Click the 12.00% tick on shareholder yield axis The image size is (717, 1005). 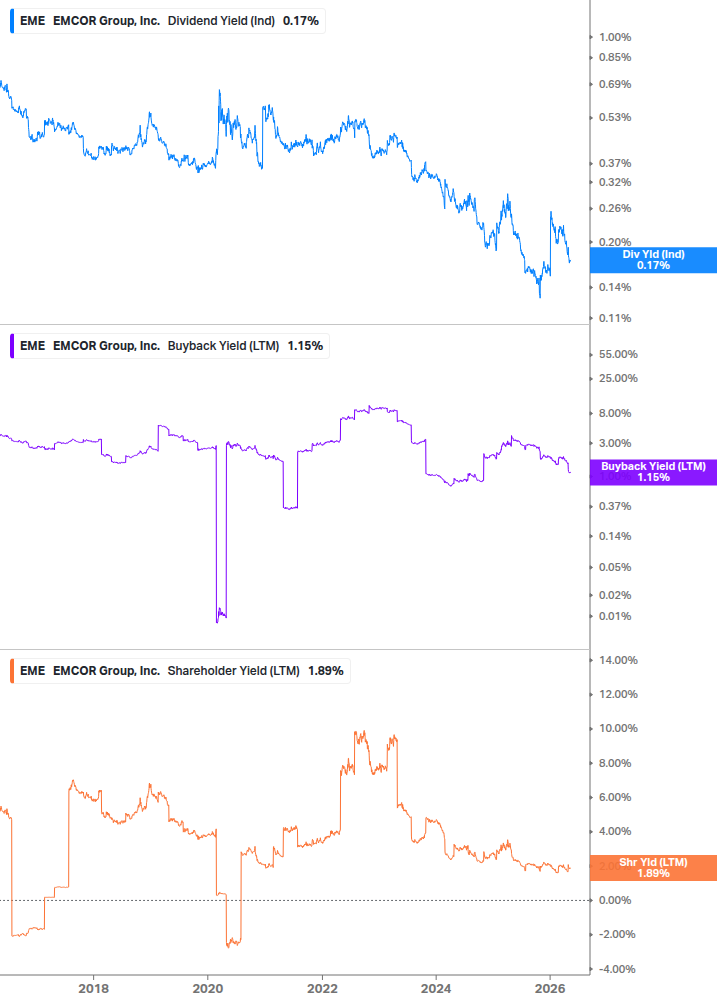point(618,694)
